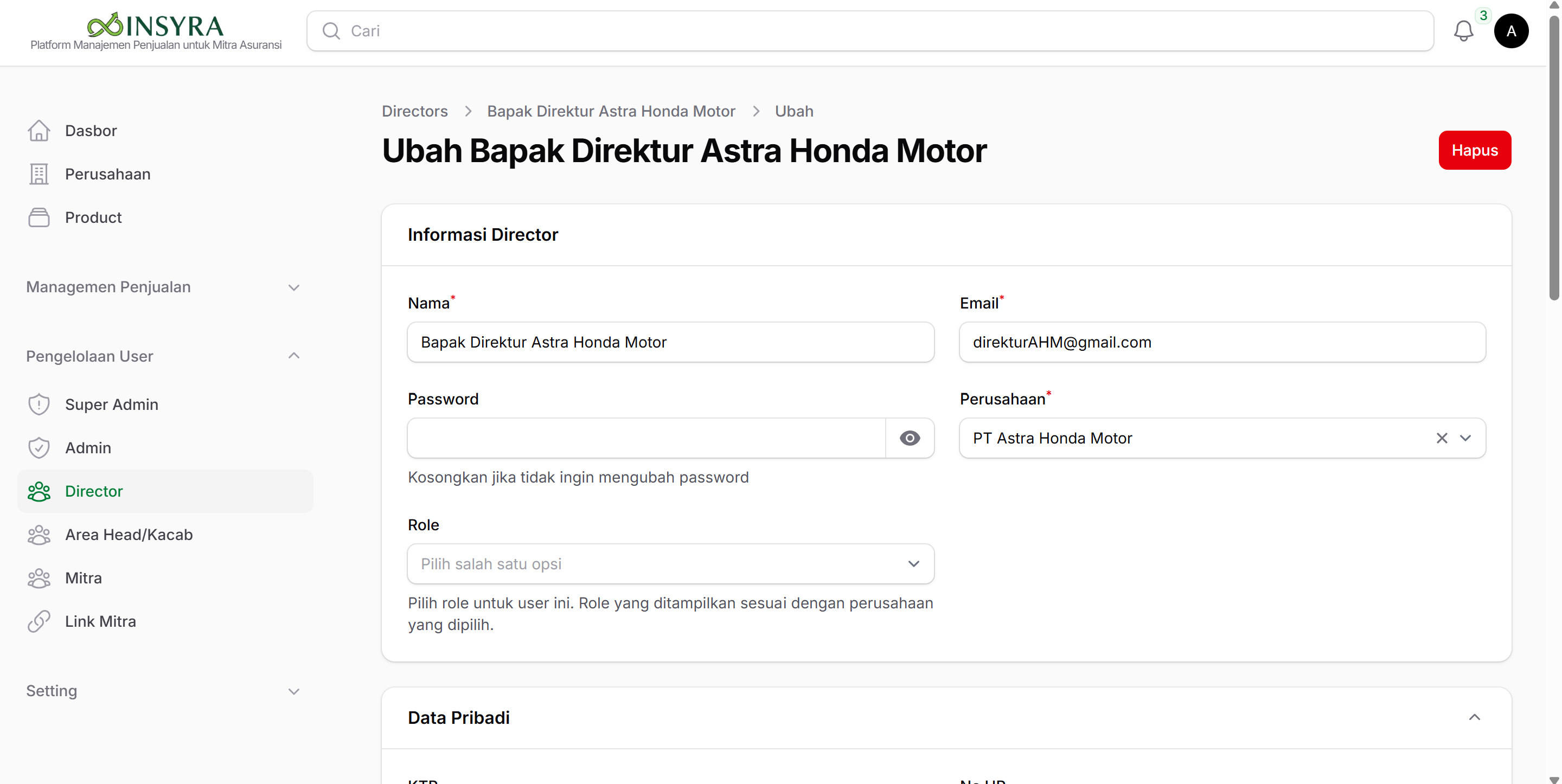This screenshot has width=1562, height=784.
Task: Clear the selected Perusahaan with X
Action: coord(1442,438)
